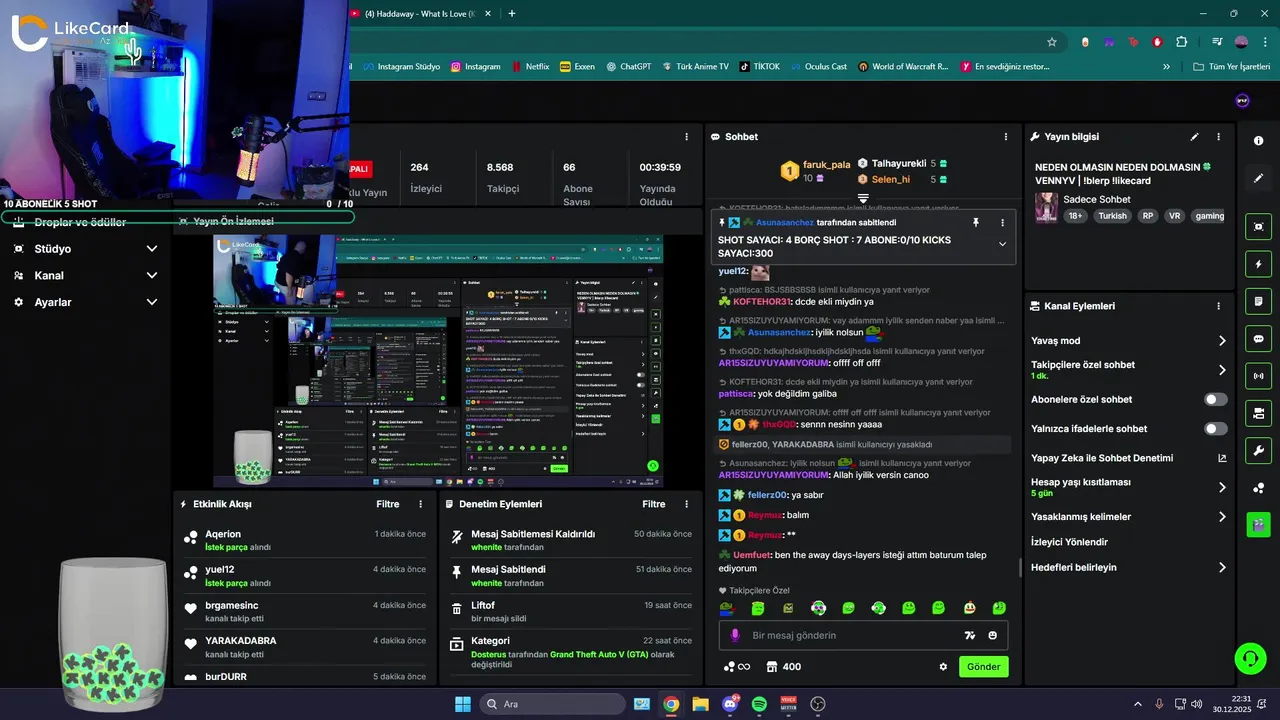Open Takipçilere özel sohbet settings arrow
The width and height of the screenshot is (1280, 720).
pyautogui.click(x=1221, y=370)
